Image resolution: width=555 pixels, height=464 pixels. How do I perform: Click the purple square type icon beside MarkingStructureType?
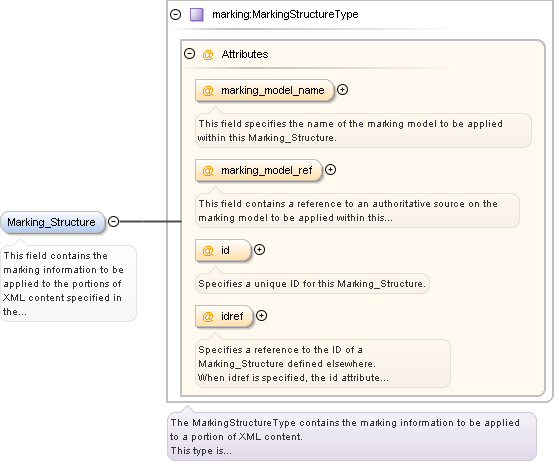tap(196, 15)
